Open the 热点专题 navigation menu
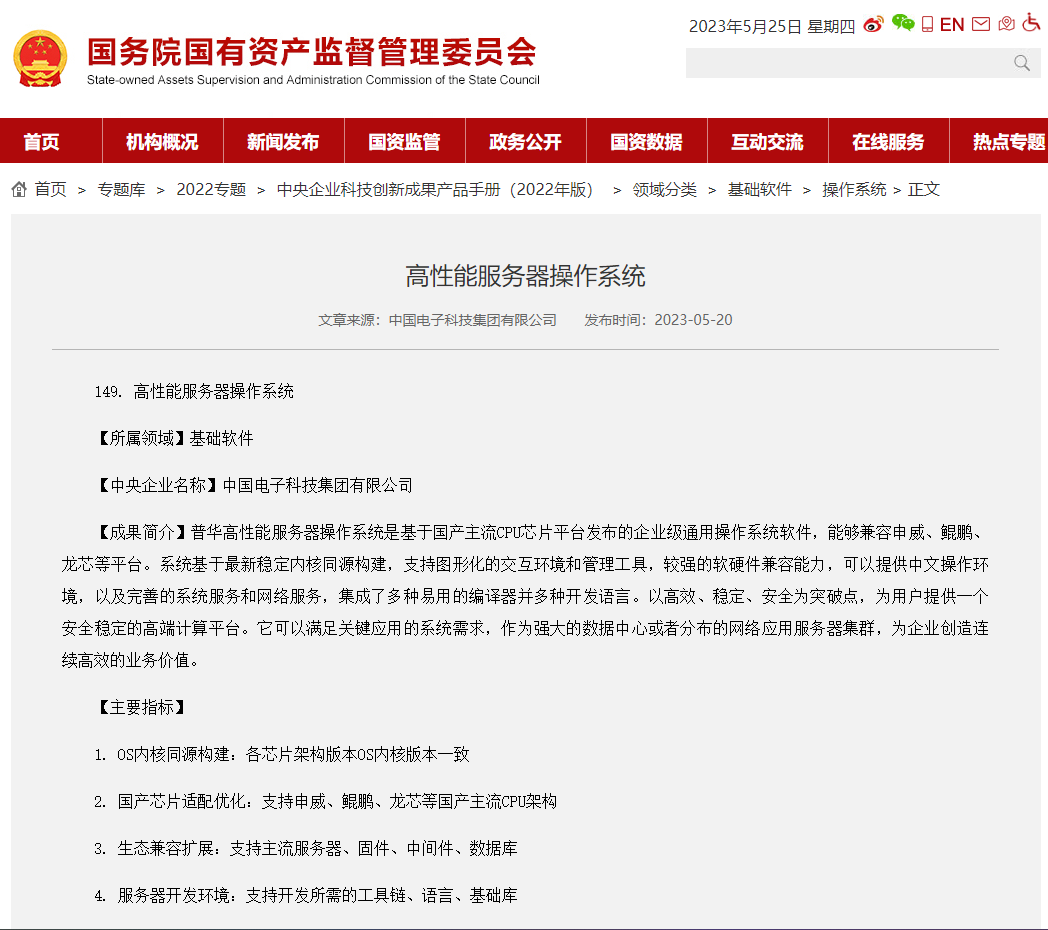1048x930 pixels. [x=1008, y=141]
